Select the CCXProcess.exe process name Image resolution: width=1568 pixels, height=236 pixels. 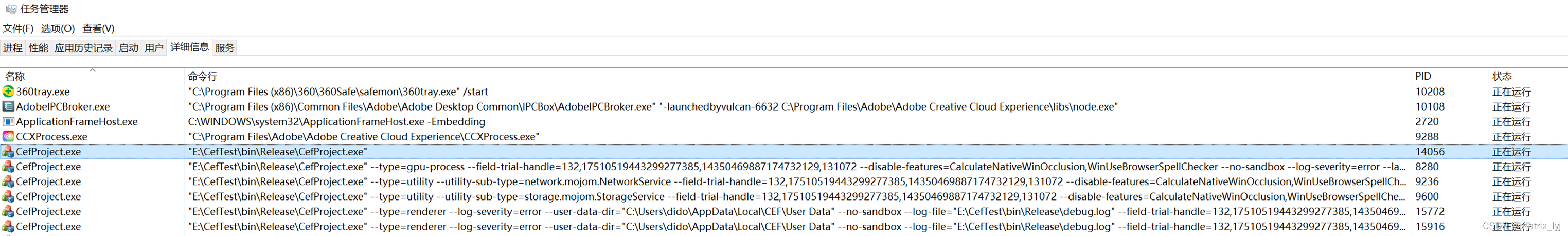[52, 136]
